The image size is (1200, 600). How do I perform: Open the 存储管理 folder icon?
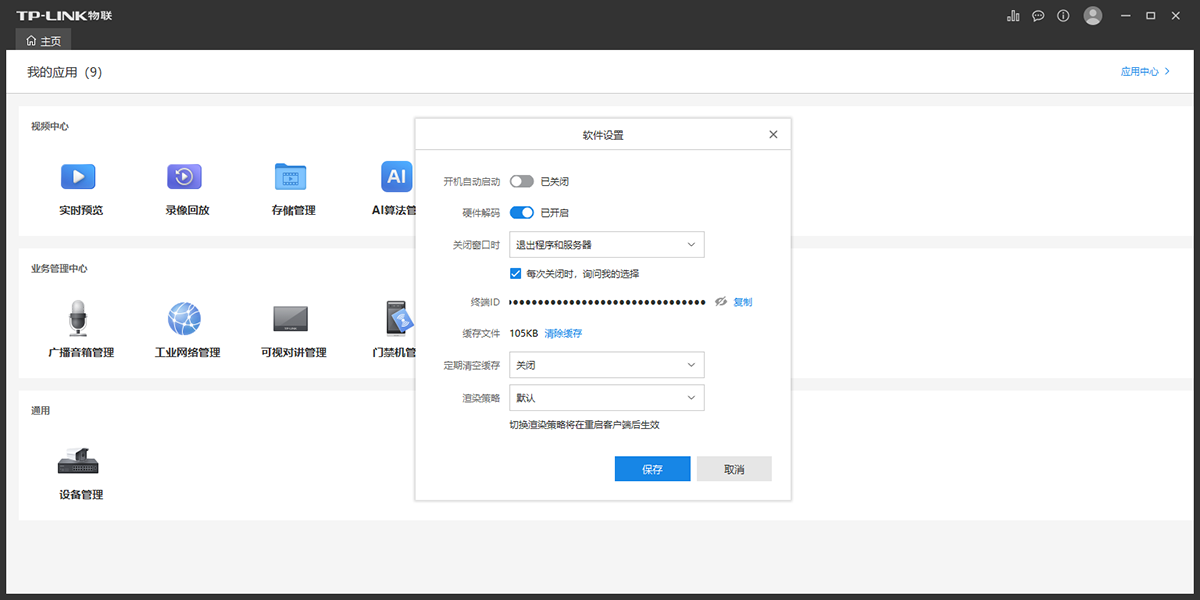coord(291,177)
